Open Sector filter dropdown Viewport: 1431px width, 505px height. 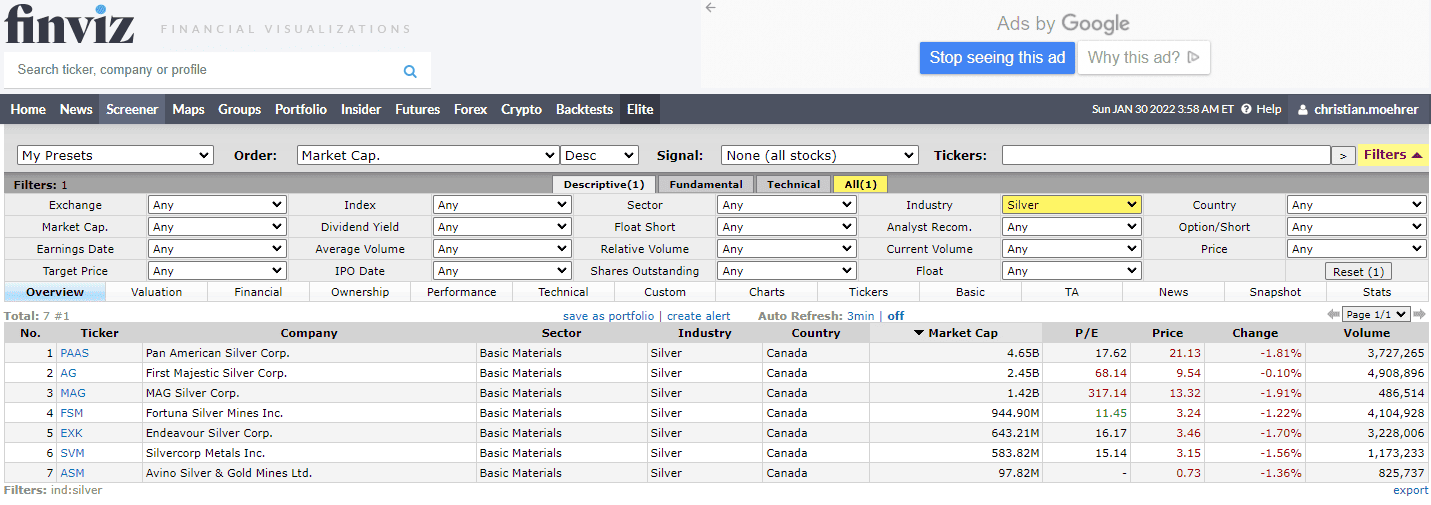(787, 205)
